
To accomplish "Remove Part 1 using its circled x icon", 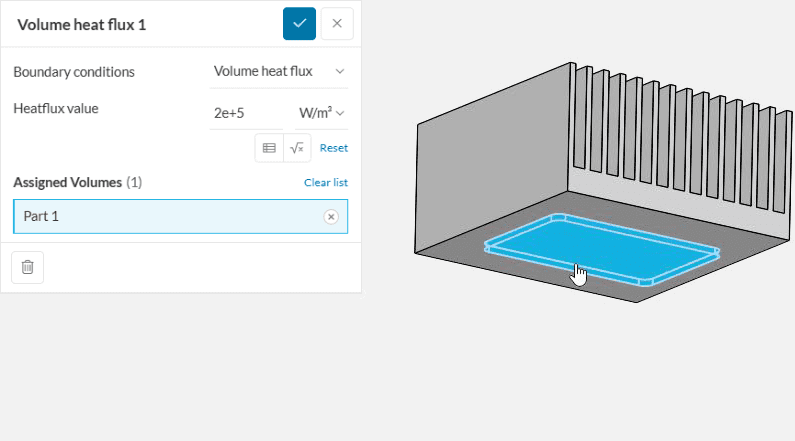I will (331, 216).
